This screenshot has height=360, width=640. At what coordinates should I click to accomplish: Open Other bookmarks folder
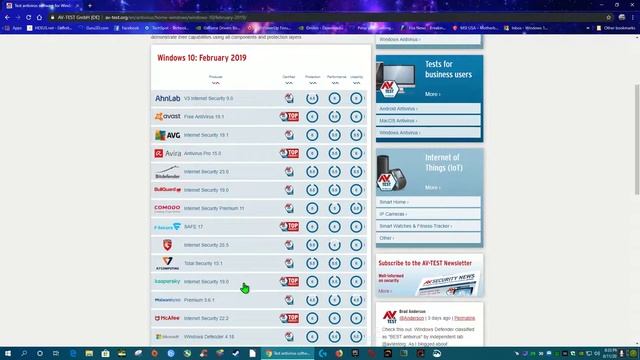coord(616,28)
